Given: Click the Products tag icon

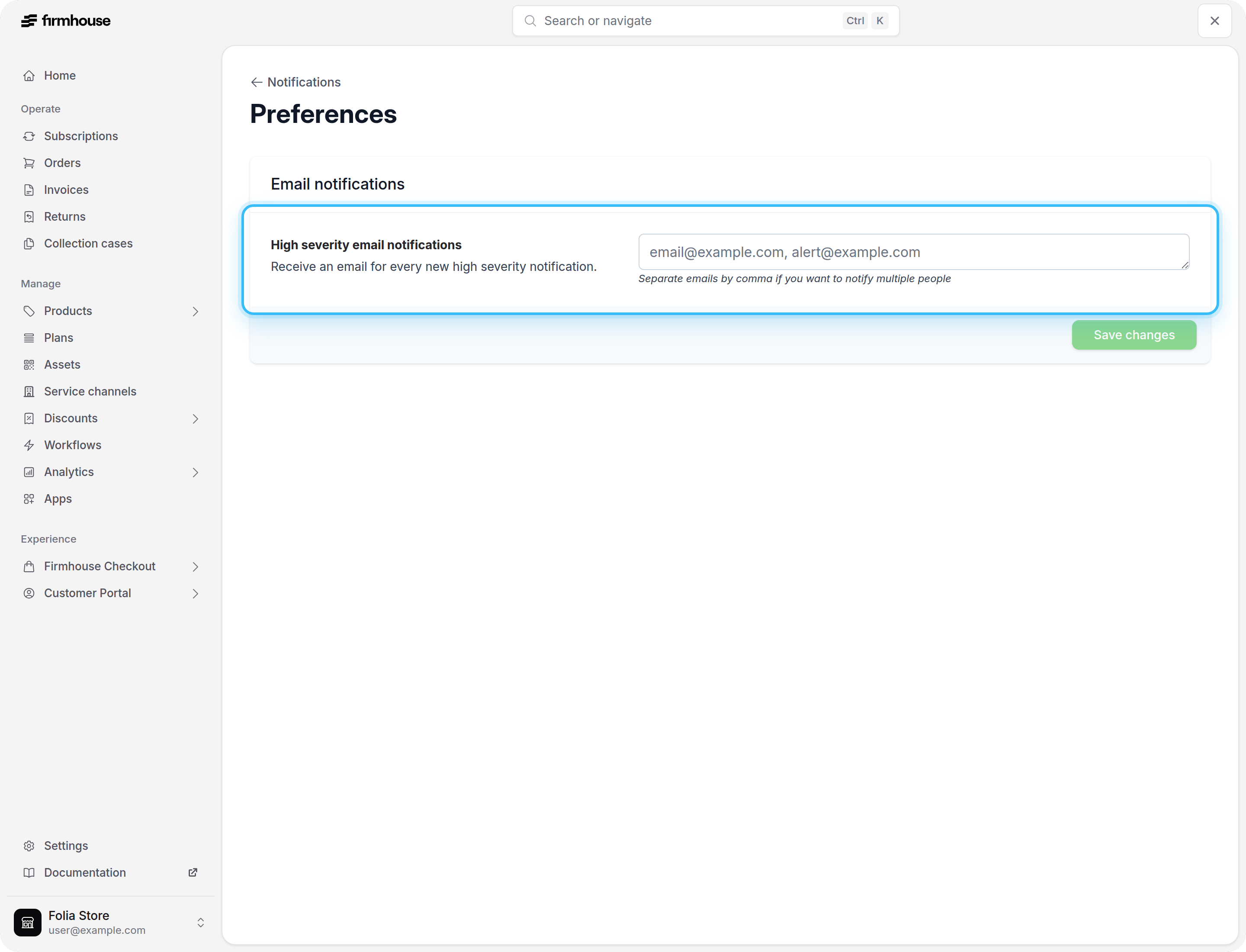Looking at the screenshot, I should coord(29,311).
